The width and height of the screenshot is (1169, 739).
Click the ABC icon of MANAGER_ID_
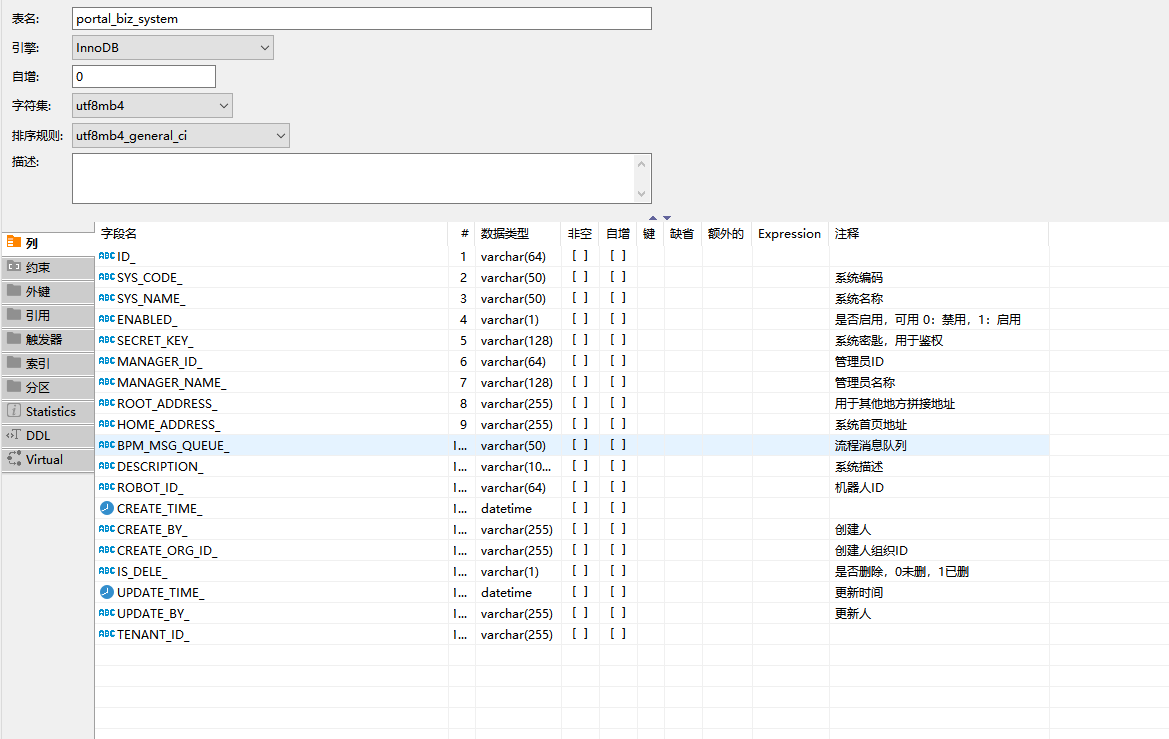coord(107,361)
